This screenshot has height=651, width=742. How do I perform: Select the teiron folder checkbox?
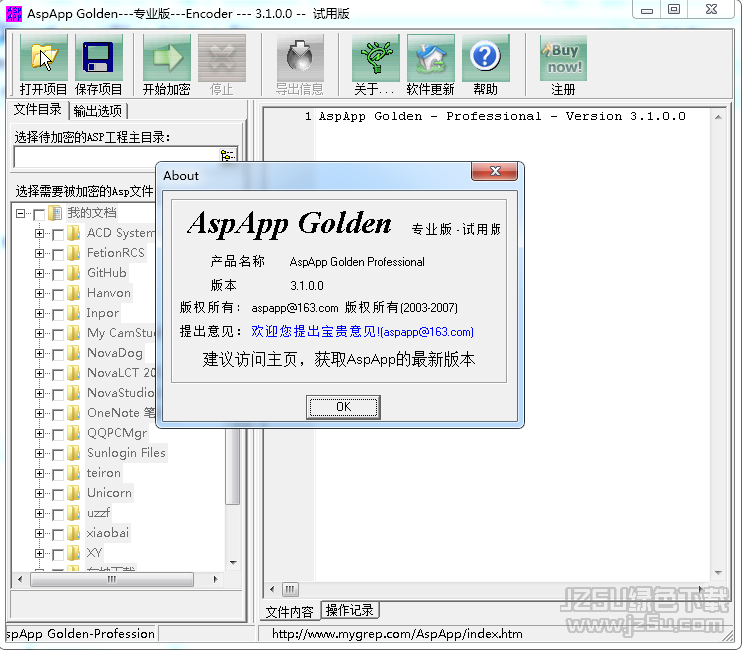(58, 475)
